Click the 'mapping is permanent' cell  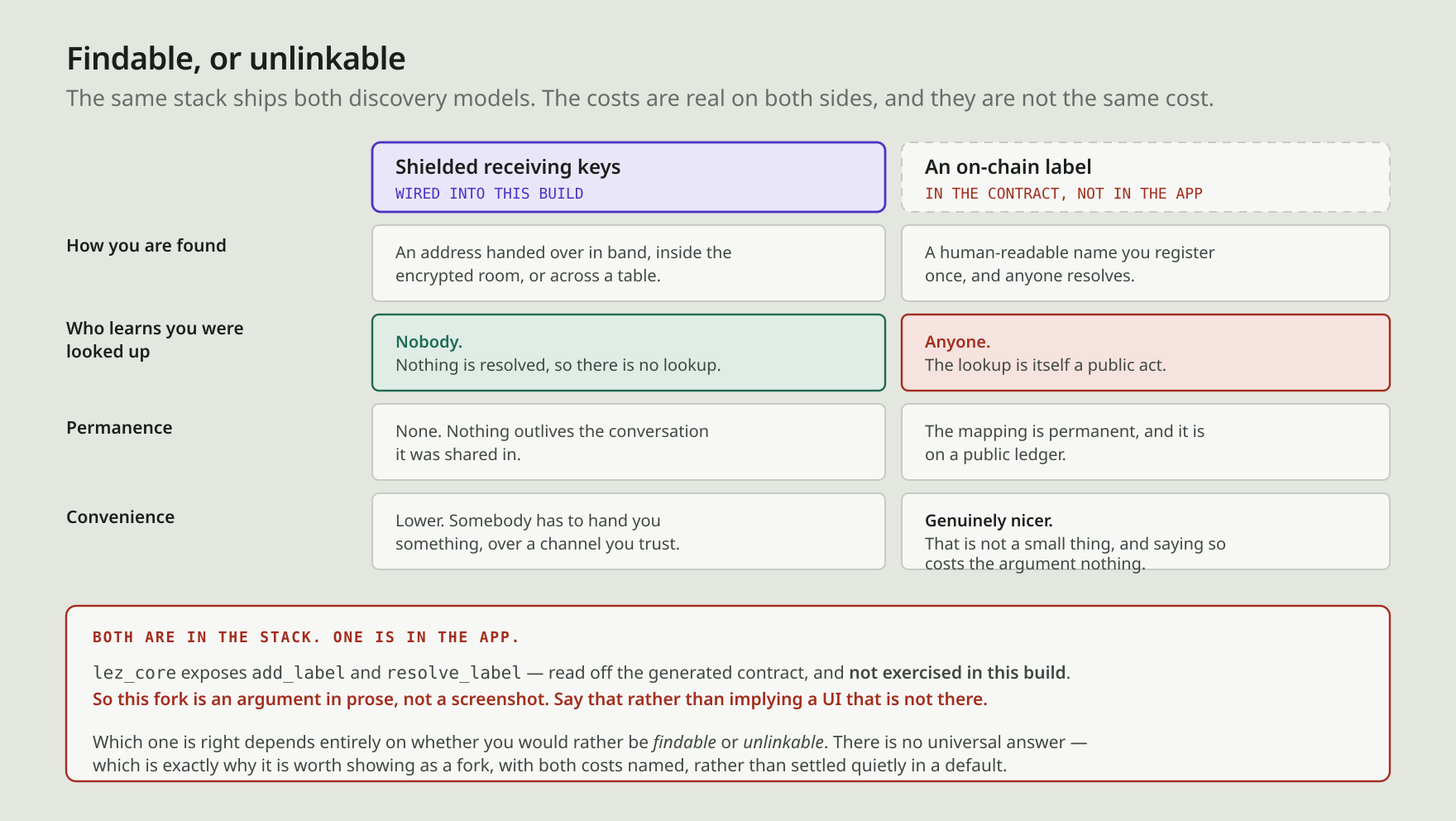pos(1145,442)
